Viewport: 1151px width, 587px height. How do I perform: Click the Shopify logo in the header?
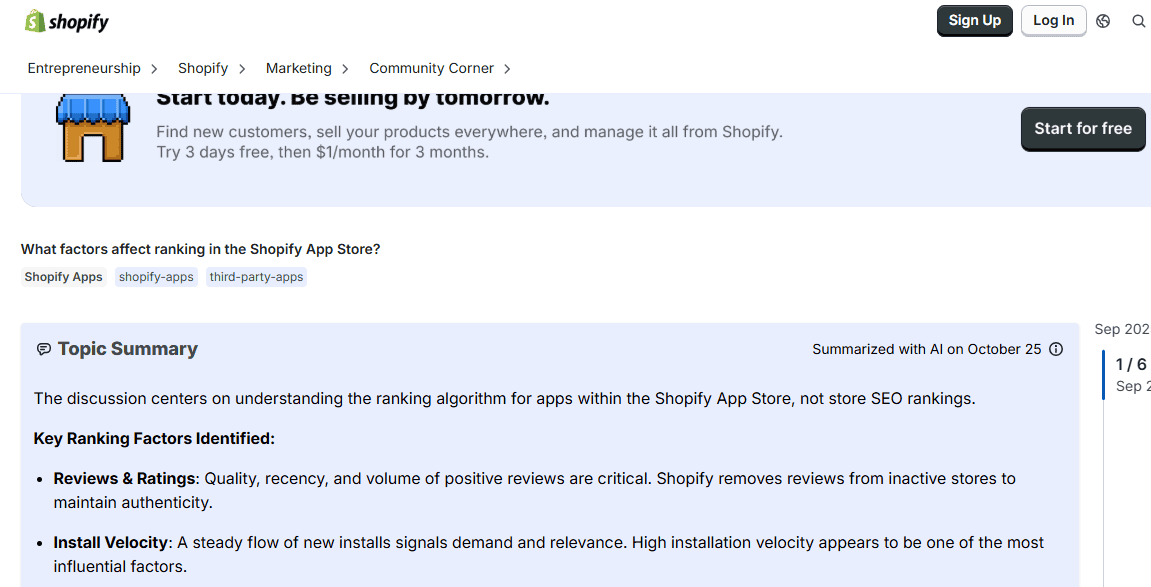tap(66, 20)
